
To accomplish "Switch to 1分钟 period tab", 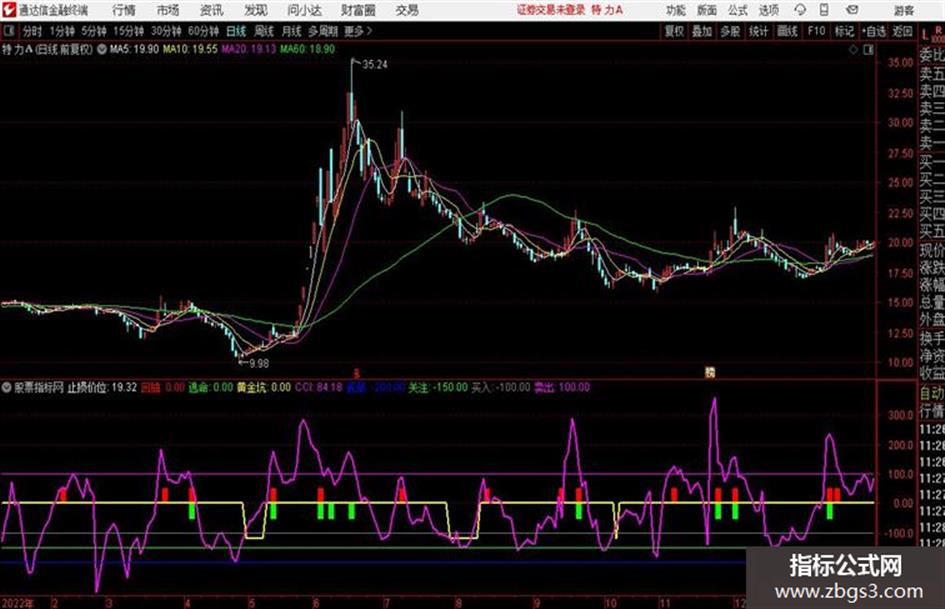I will click(x=62, y=31).
